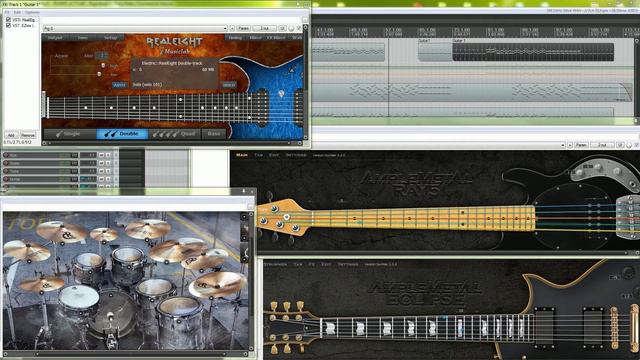
Task: Select Single guitar mode in RealEight
Action: 70,134
